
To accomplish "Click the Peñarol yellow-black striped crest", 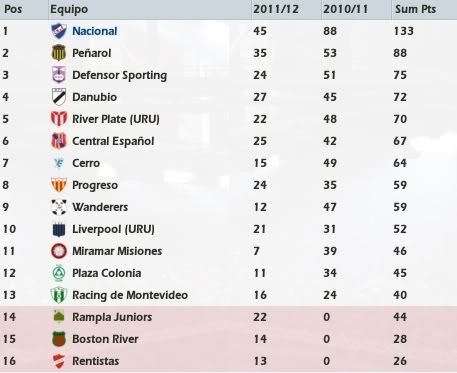I will (x=59, y=53).
